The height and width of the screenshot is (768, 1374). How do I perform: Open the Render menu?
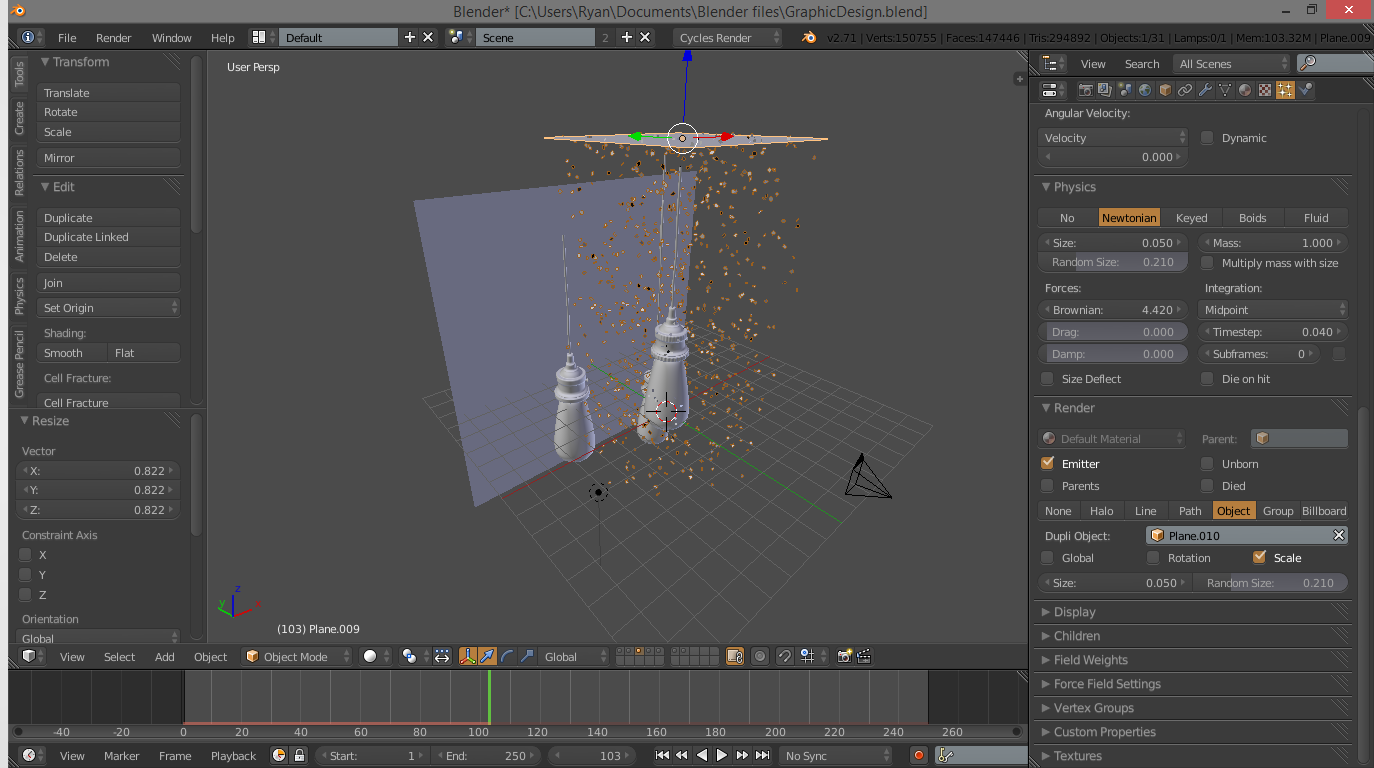tap(114, 37)
